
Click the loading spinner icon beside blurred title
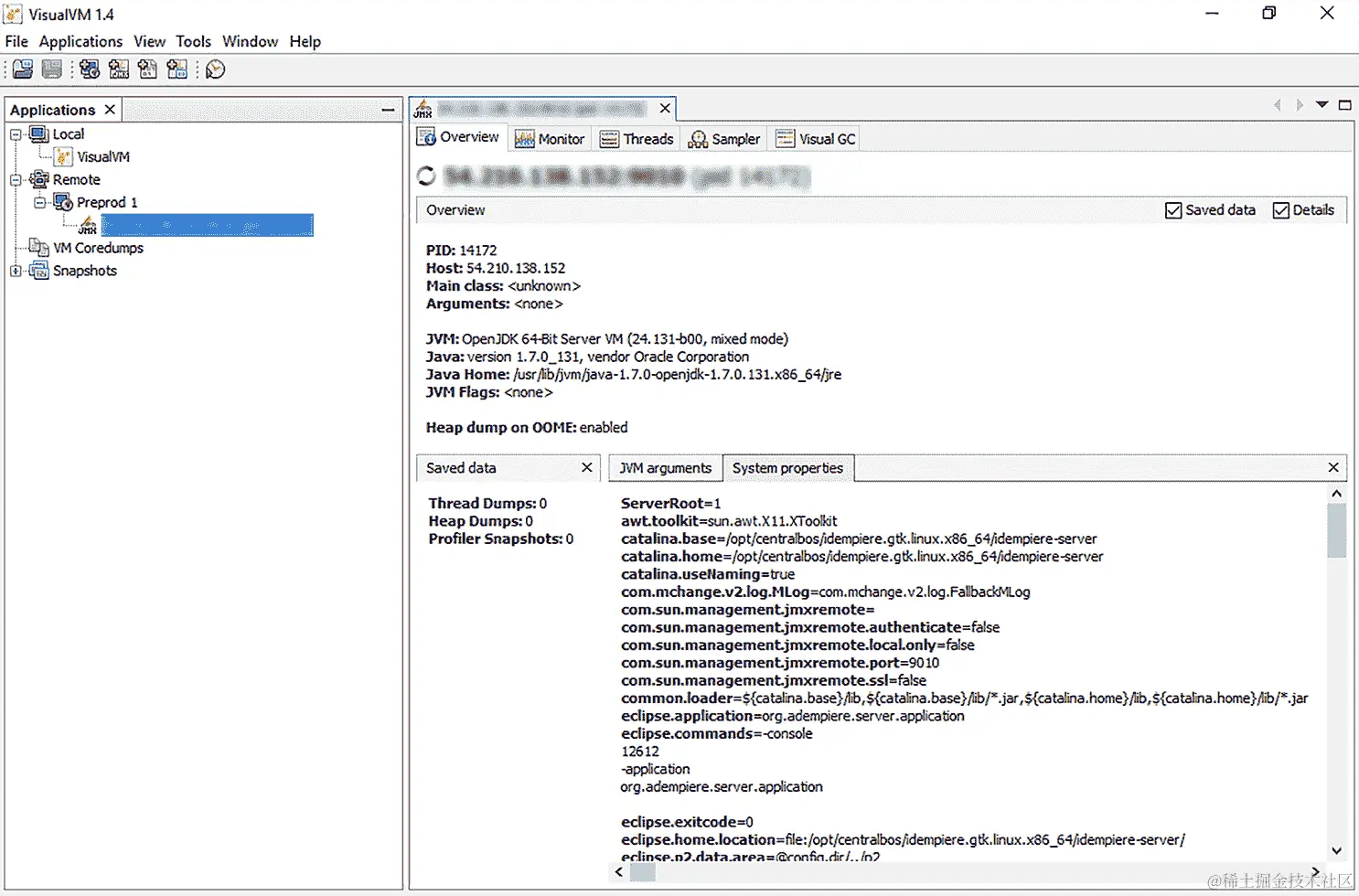pos(426,176)
